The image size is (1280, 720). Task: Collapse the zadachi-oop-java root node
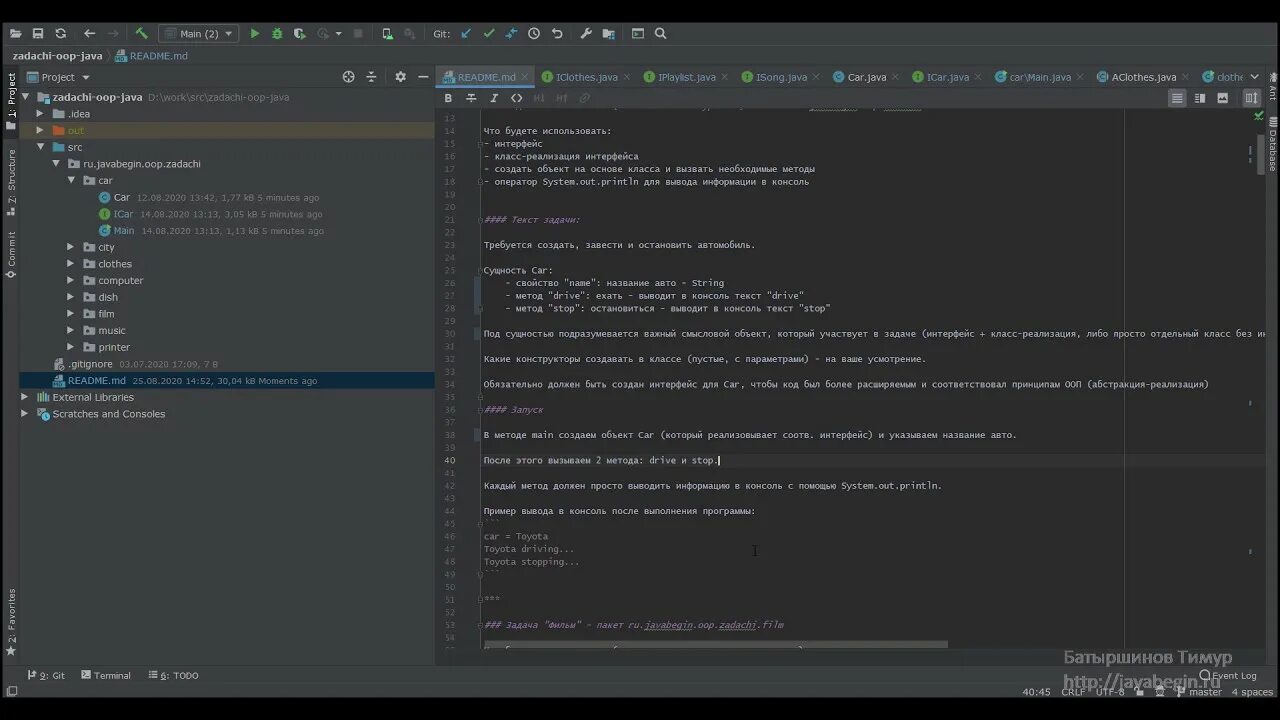(x=27, y=97)
